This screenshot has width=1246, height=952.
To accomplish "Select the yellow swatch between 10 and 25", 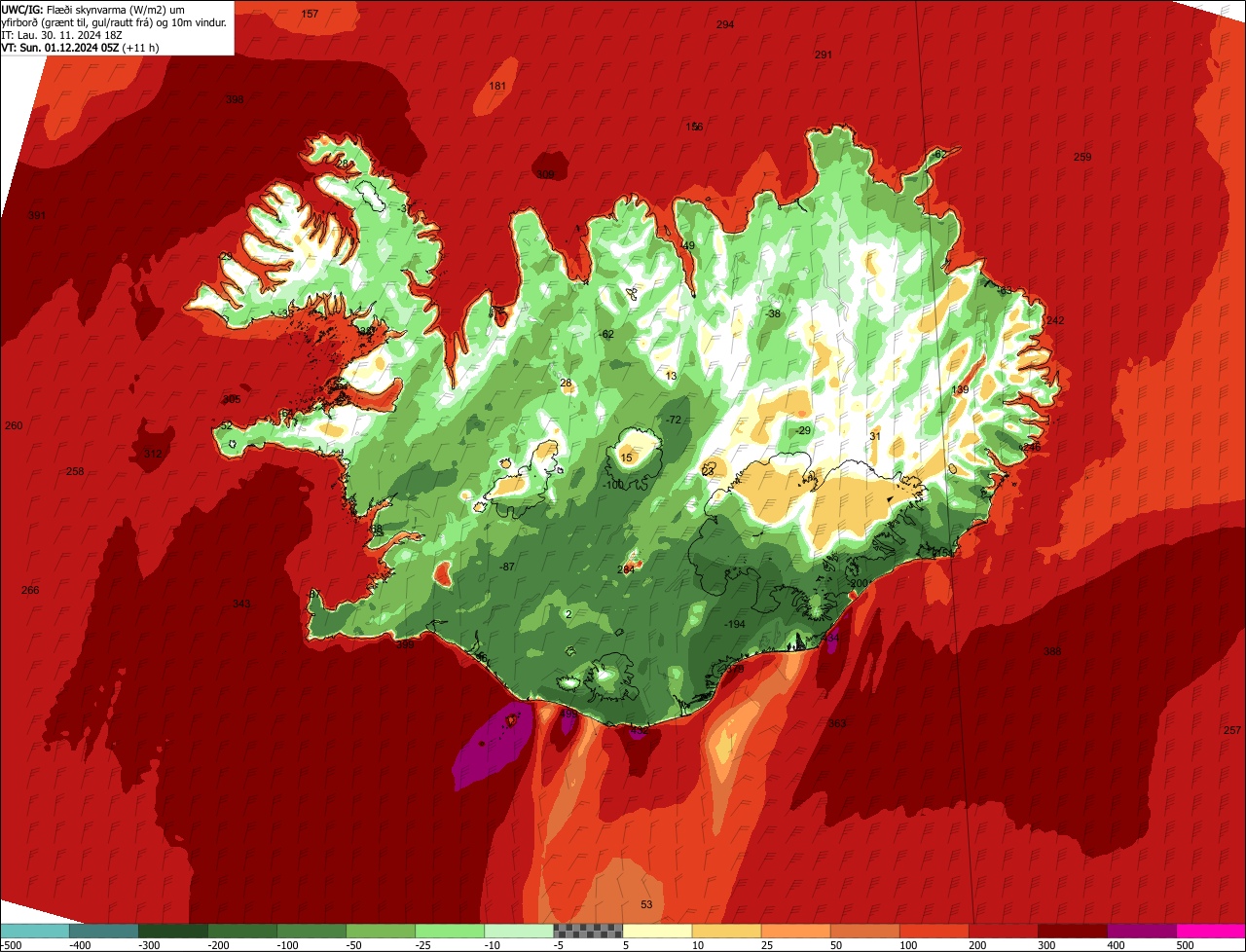I will click(x=726, y=931).
